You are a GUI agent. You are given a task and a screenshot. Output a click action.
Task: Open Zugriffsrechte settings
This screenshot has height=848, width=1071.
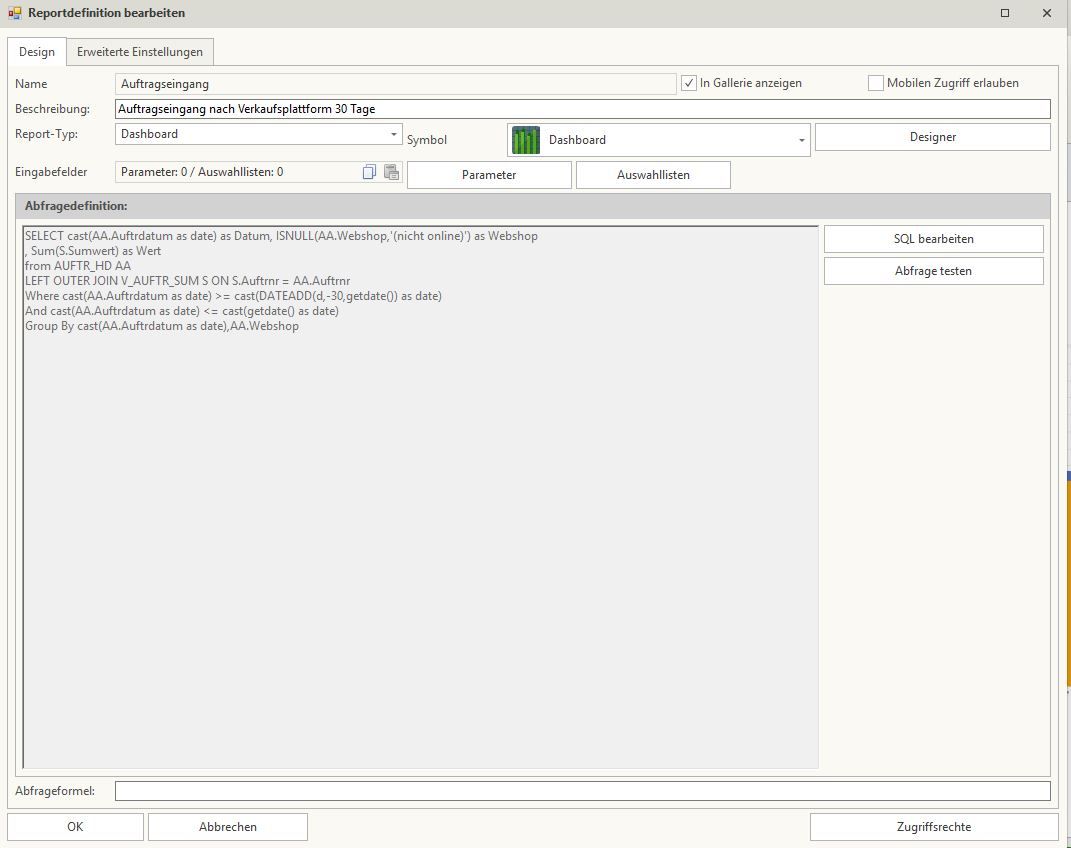click(933, 827)
